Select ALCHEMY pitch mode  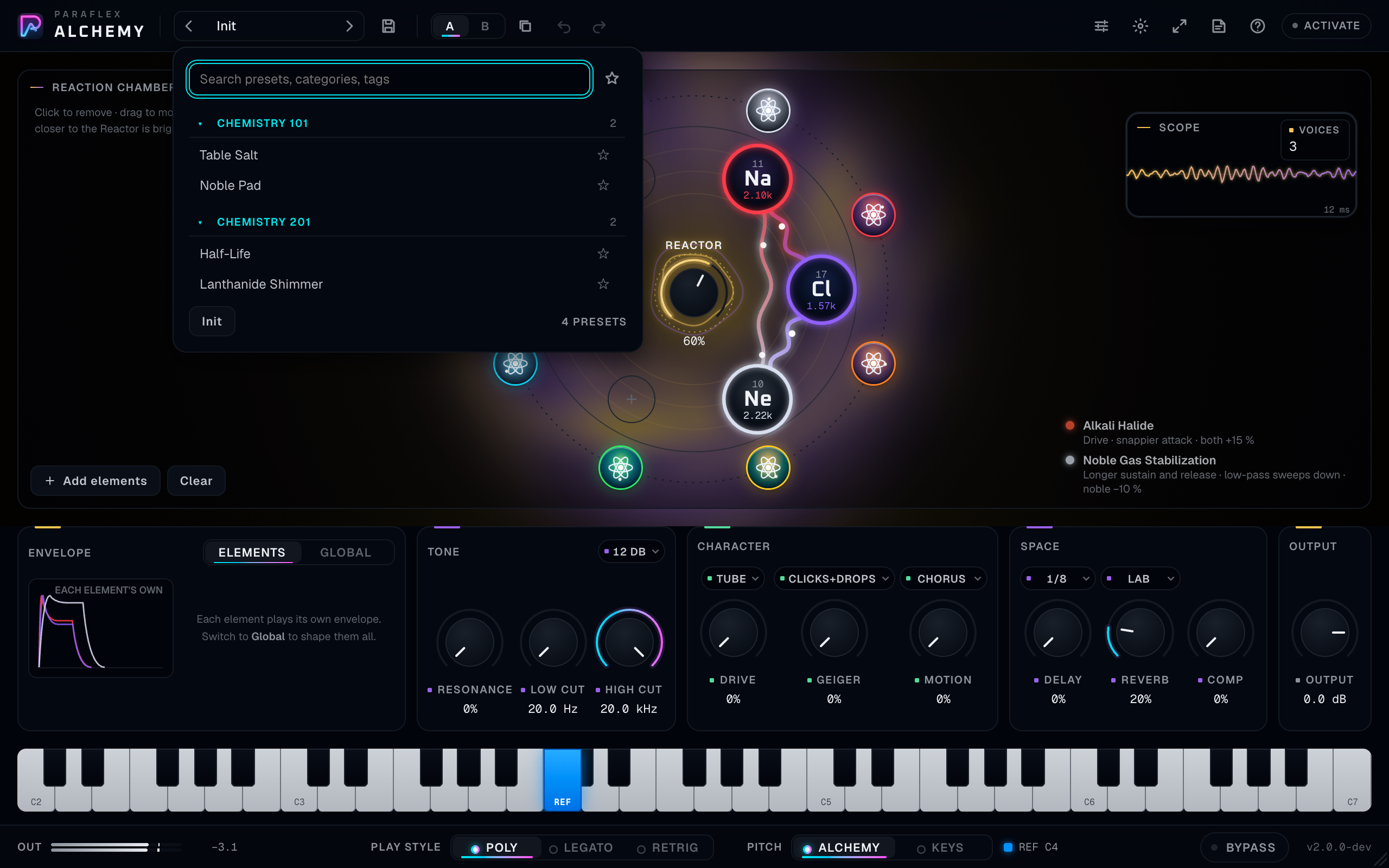(x=843, y=847)
